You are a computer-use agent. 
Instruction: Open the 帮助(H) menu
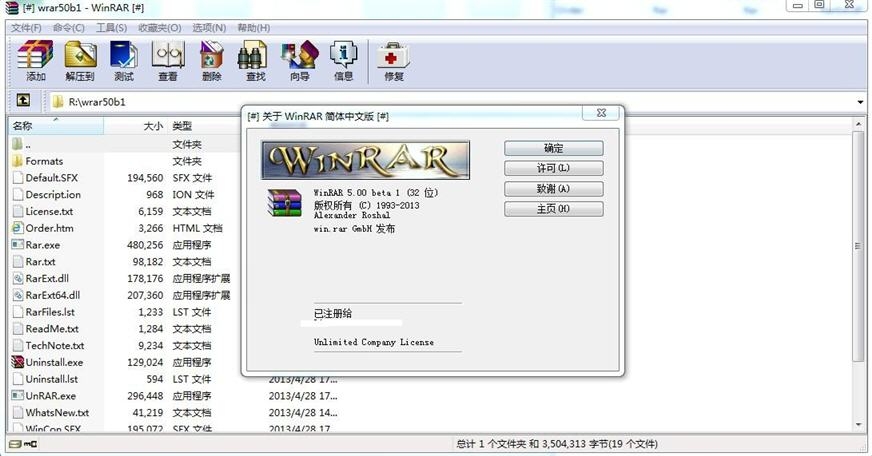pyautogui.click(x=254, y=28)
